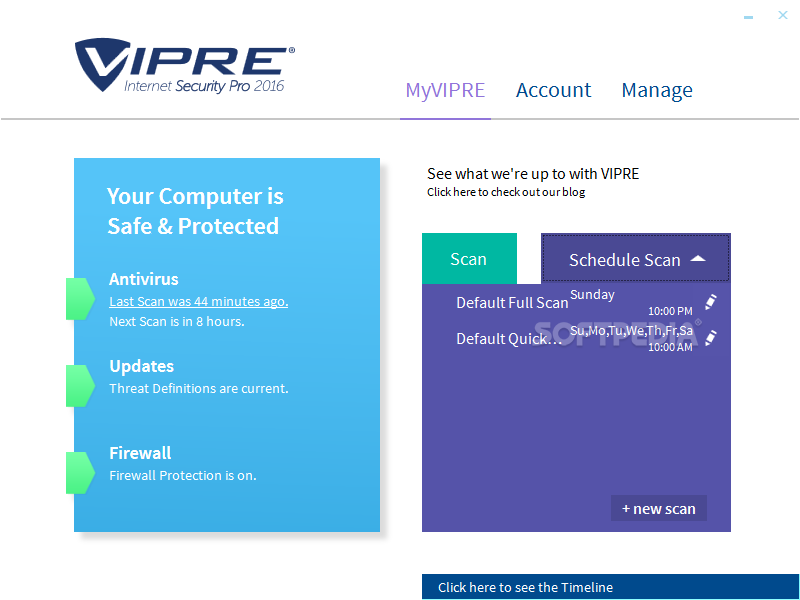This screenshot has width=800, height=600.
Task: Click 'See what we're up to with VIPRE'
Action: pos(533,173)
